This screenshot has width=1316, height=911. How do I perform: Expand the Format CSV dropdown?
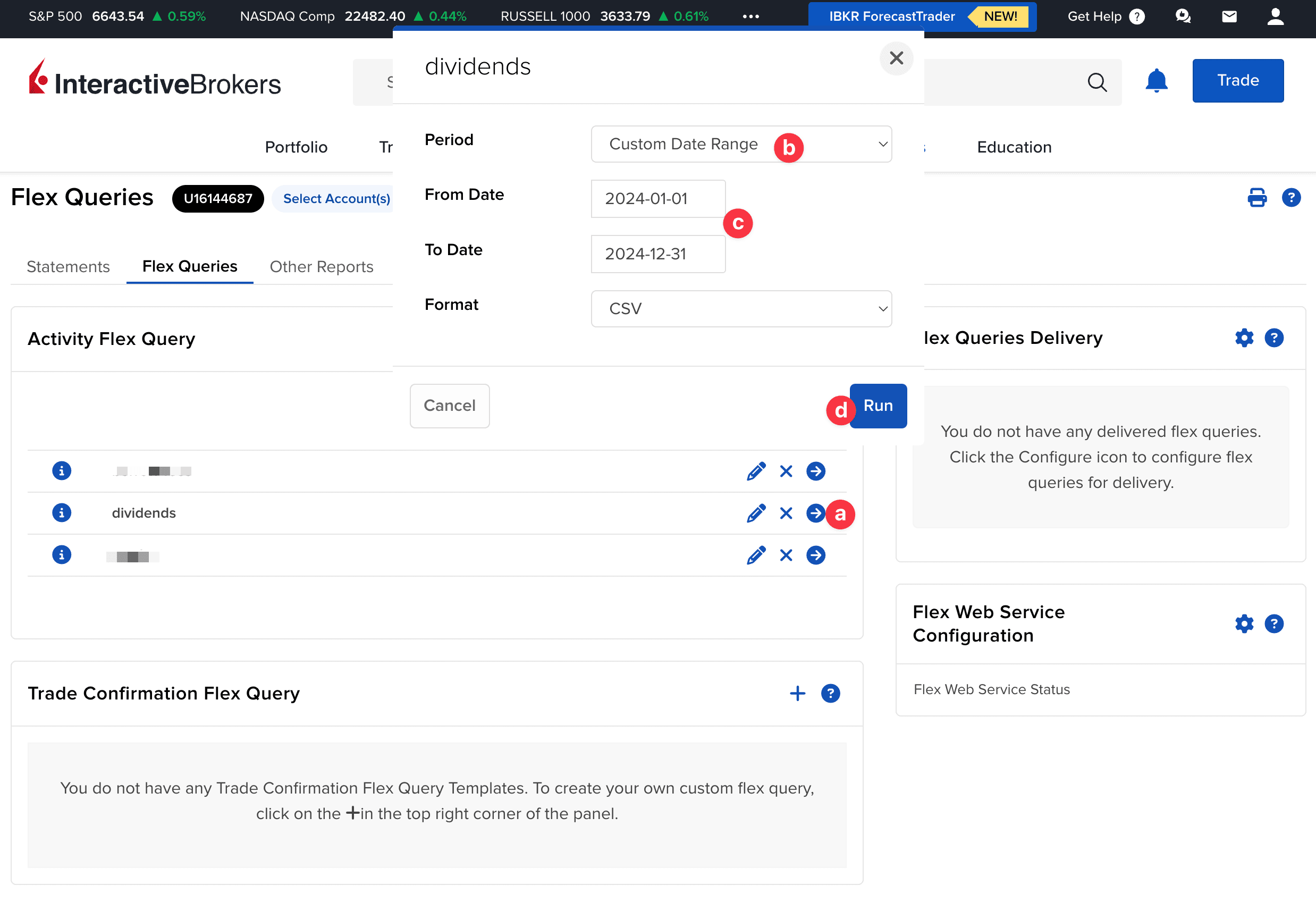click(x=741, y=309)
